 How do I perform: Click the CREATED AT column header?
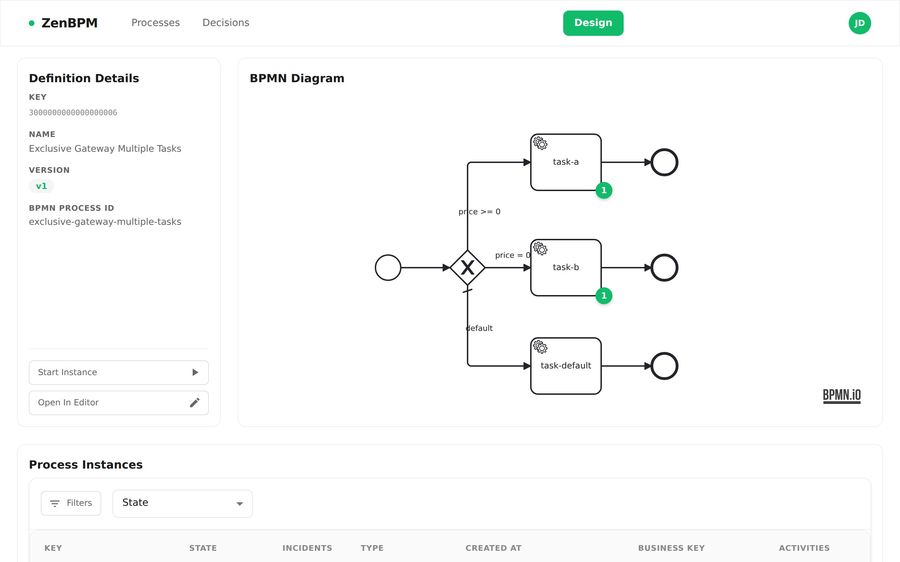pos(494,548)
